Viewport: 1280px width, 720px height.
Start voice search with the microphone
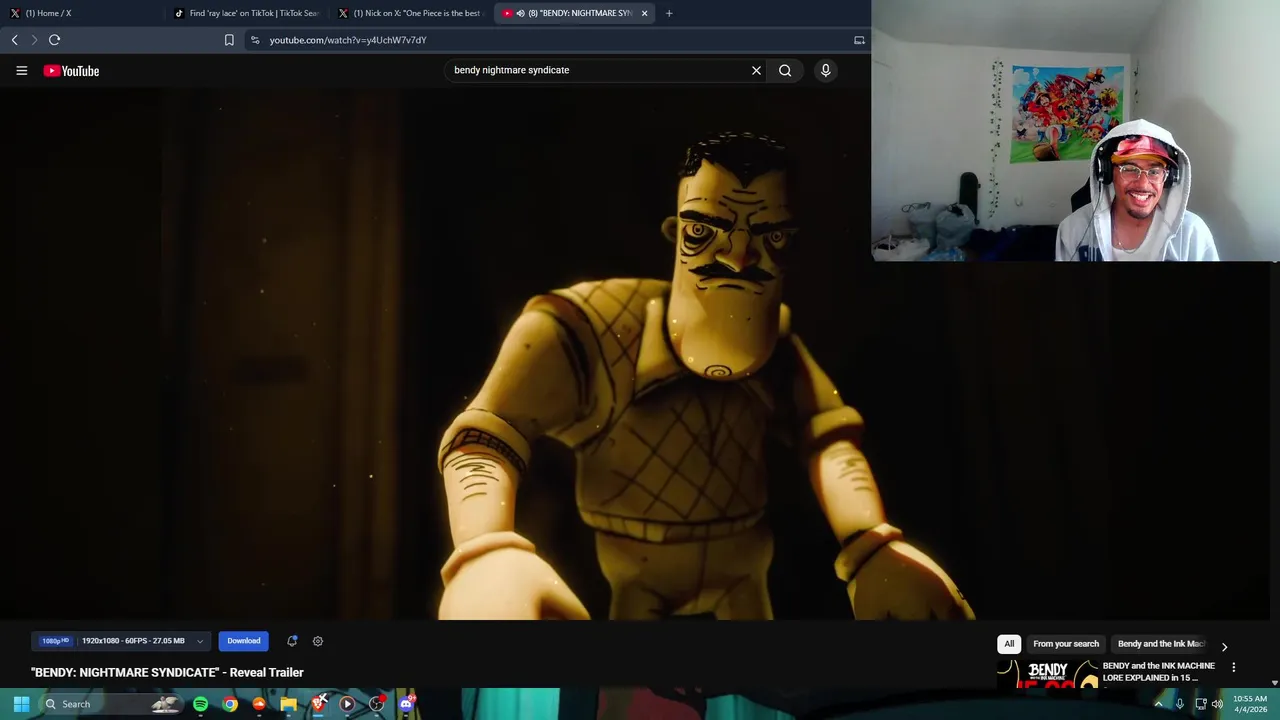[x=825, y=70]
